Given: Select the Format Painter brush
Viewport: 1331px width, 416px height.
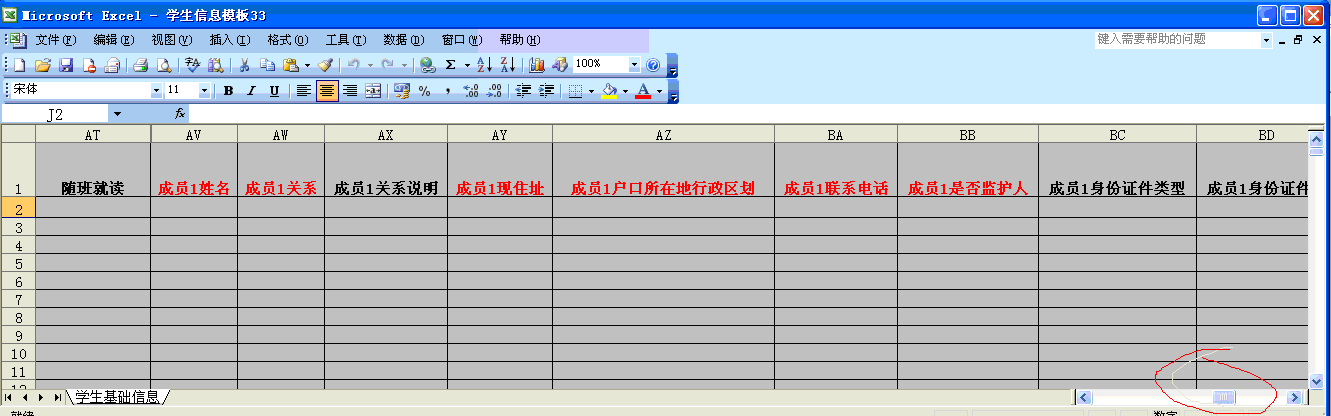Looking at the screenshot, I should (x=325, y=65).
